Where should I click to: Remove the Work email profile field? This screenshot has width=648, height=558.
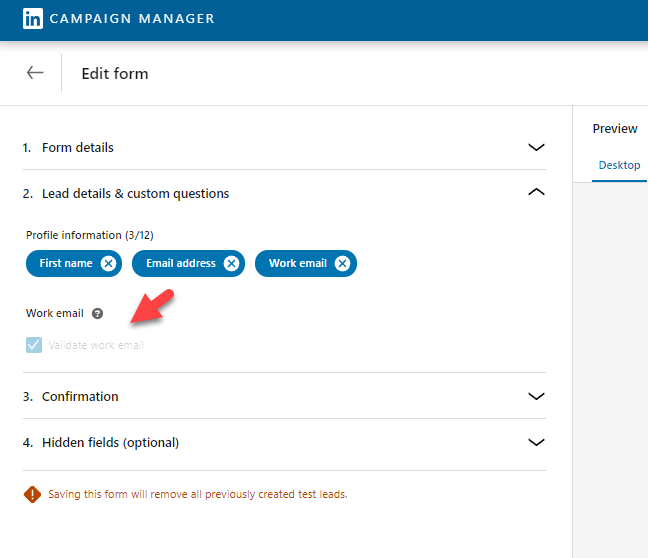point(342,264)
